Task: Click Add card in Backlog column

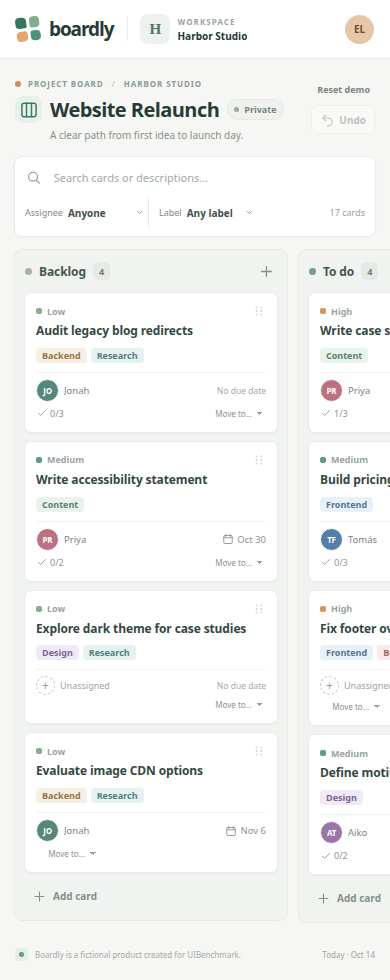Action: tap(66, 896)
